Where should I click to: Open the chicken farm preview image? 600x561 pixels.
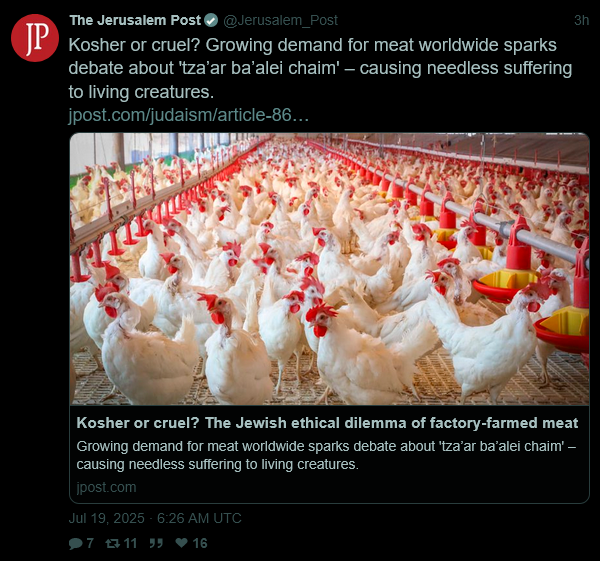tap(329, 269)
